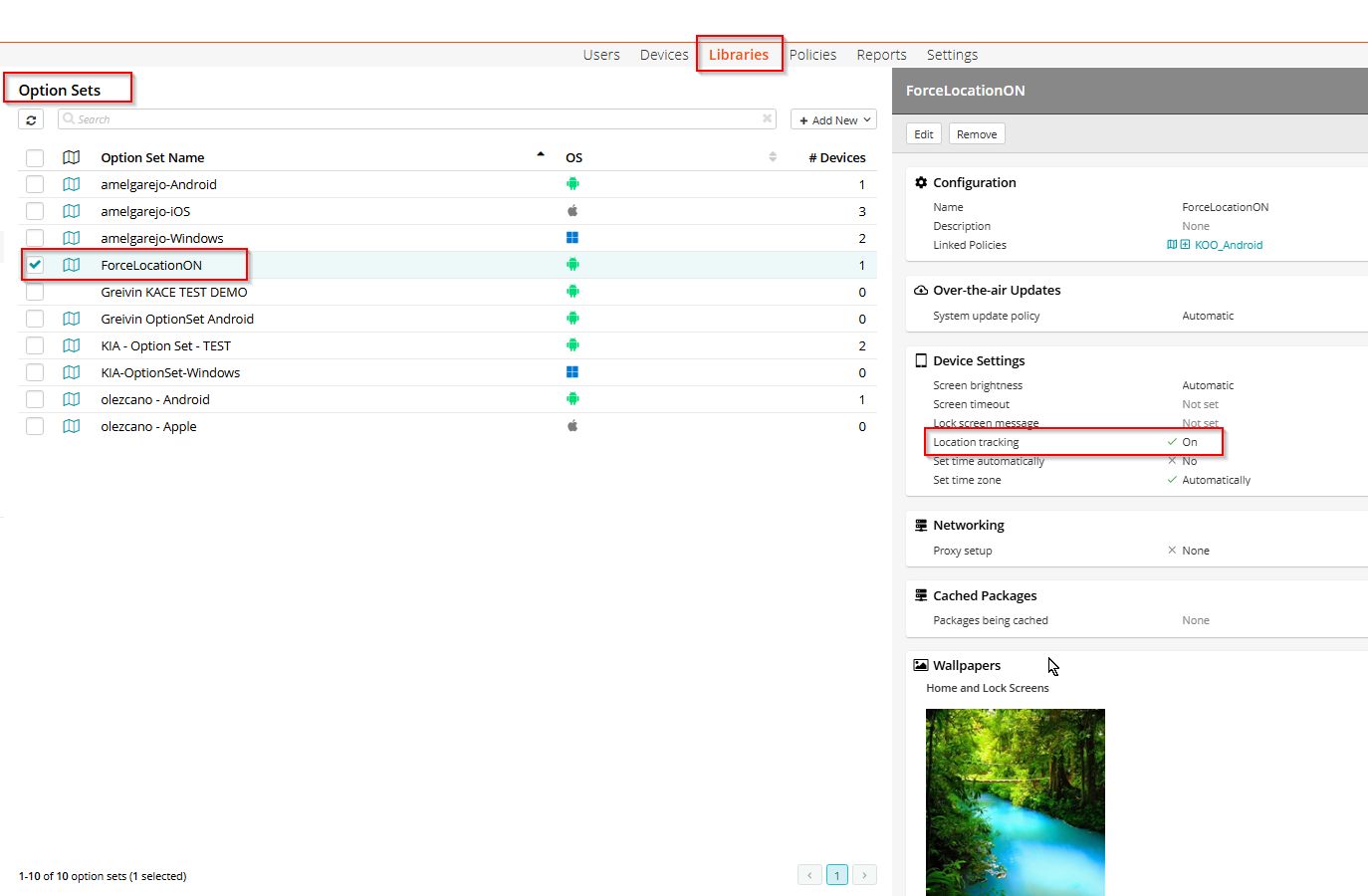Switch to the Policies tab

point(812,55)
